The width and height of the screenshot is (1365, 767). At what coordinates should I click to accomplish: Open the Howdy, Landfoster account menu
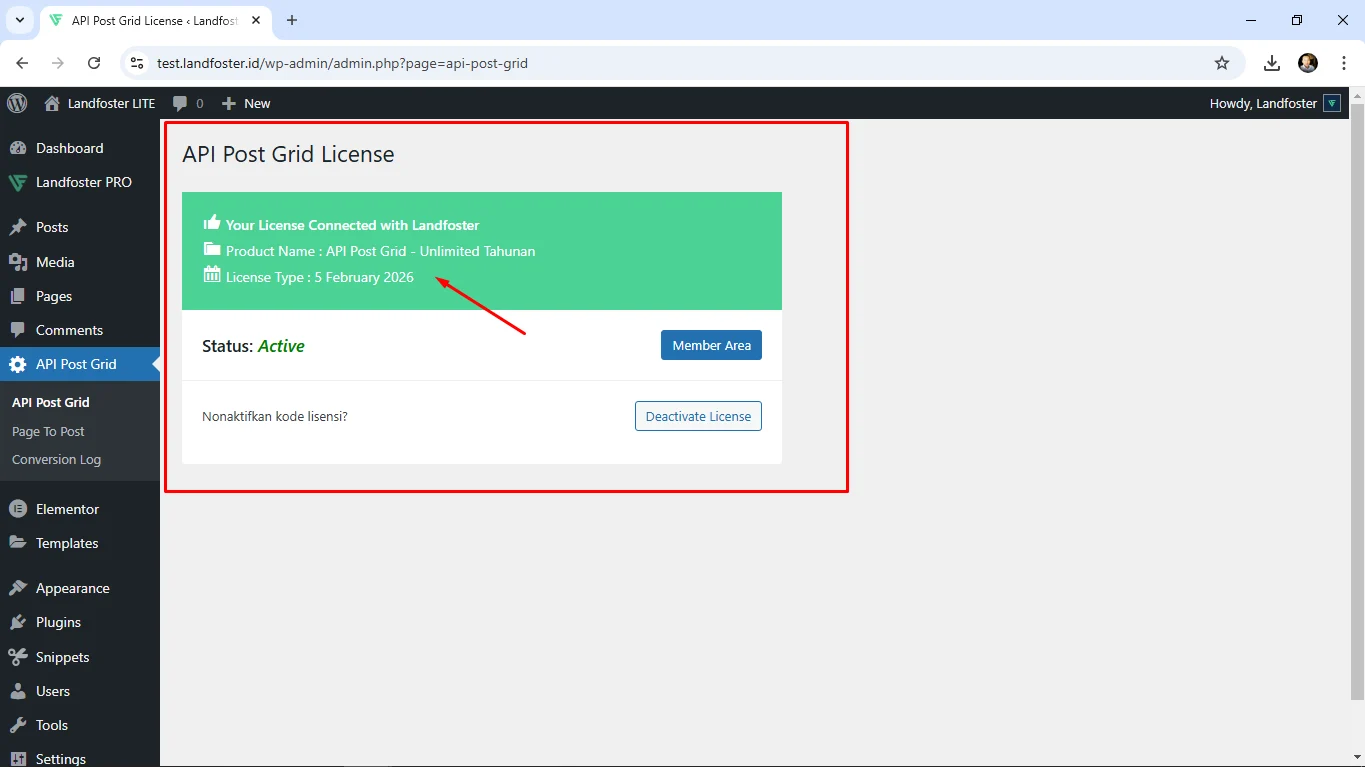coord(1275,103)
